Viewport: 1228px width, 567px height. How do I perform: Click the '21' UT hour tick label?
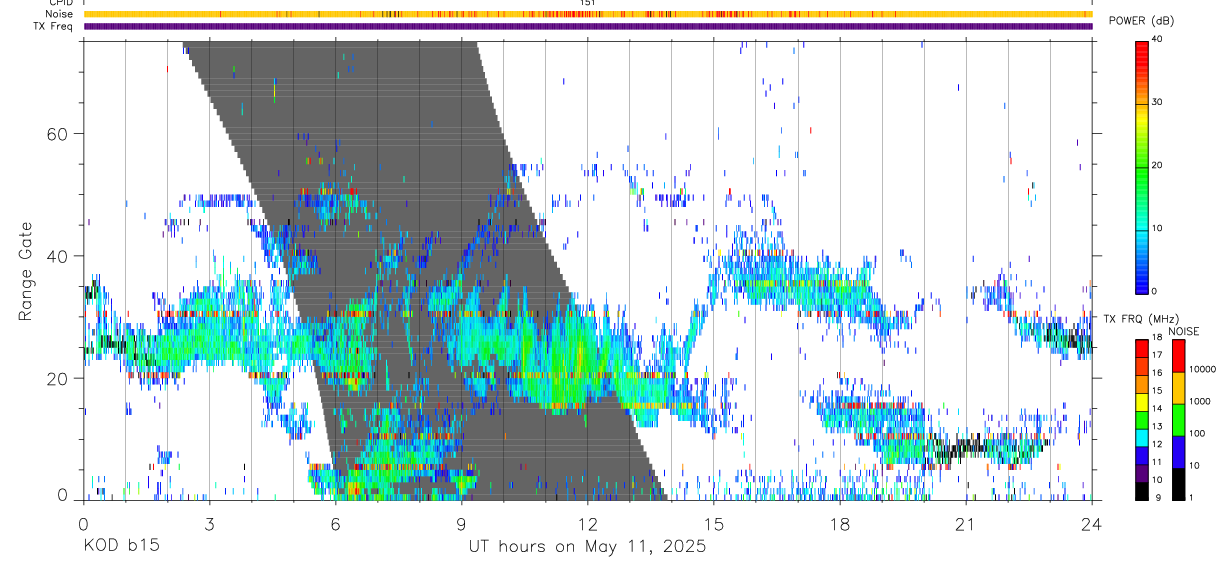pos(965,524)
